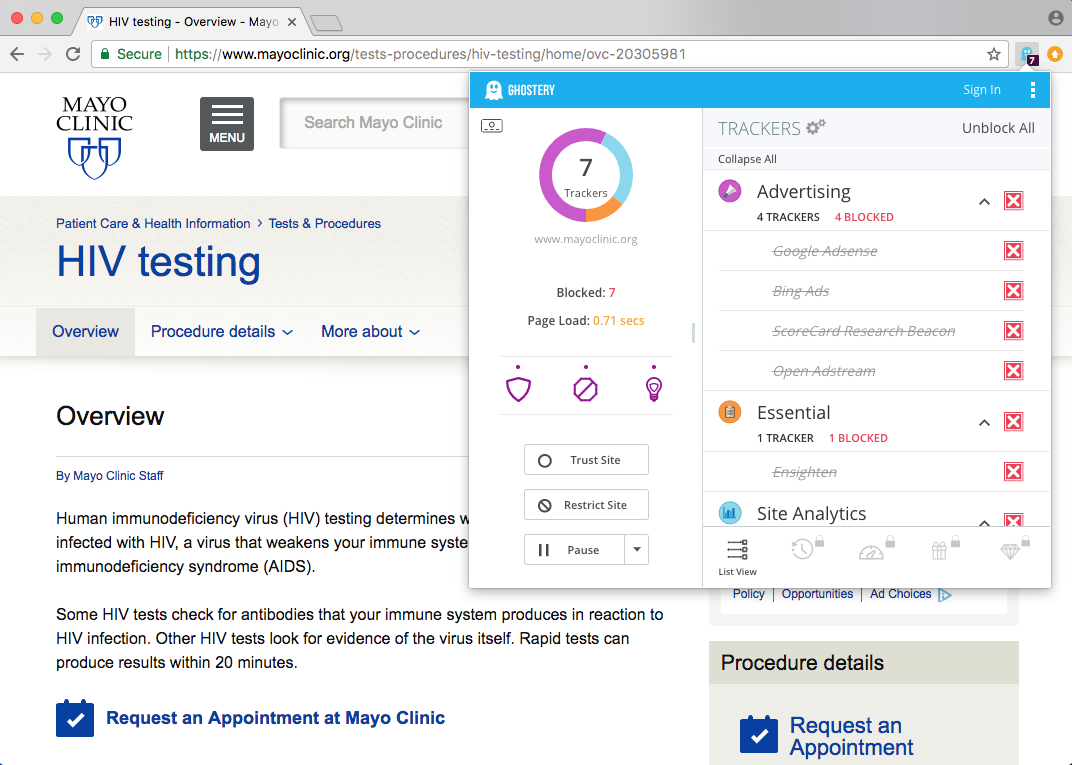Toggle block for Google Adsense tracker

click(x=1013, y=251)
